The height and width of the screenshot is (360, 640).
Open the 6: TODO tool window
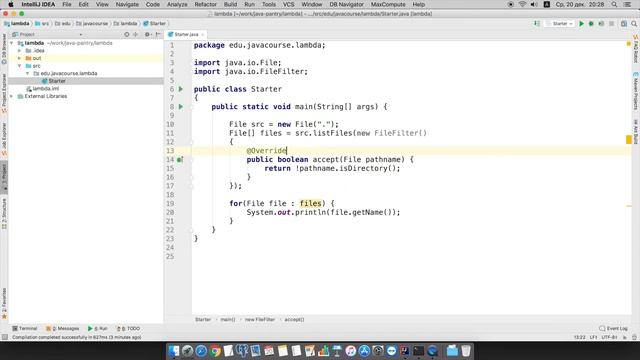128,329
